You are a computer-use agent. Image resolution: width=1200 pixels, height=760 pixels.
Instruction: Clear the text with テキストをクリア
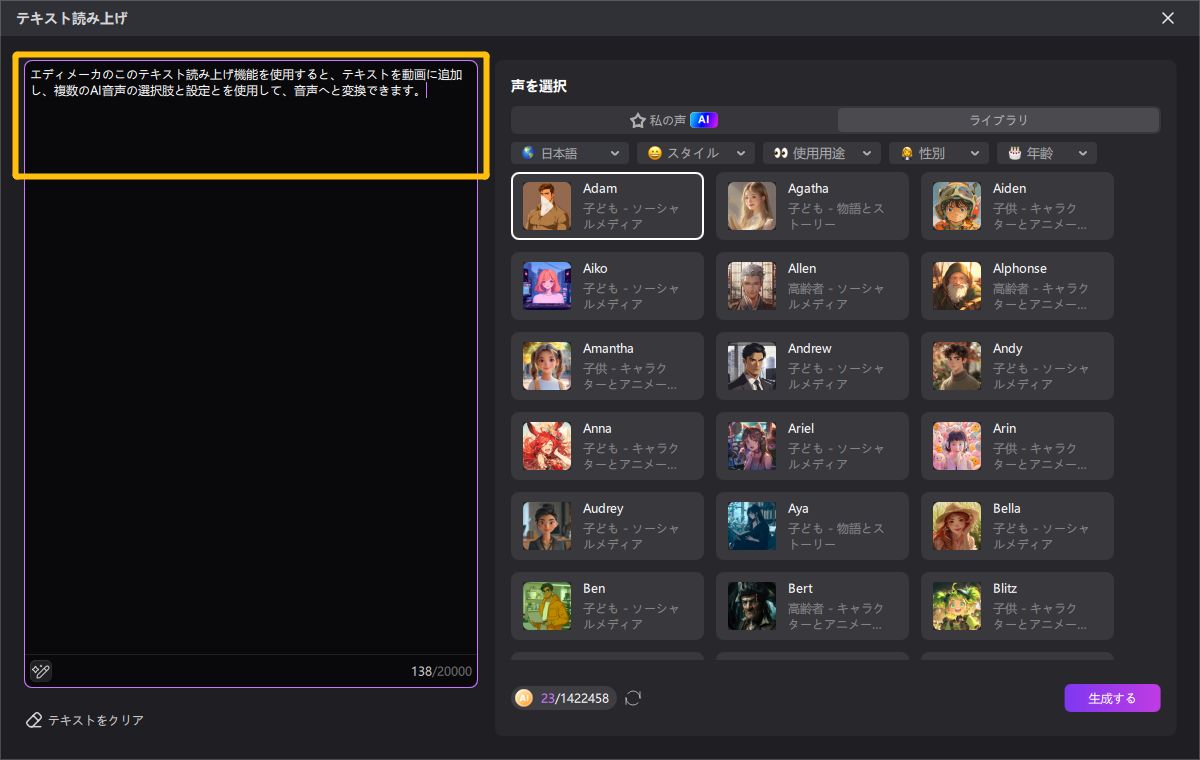[x=85, y=720]
